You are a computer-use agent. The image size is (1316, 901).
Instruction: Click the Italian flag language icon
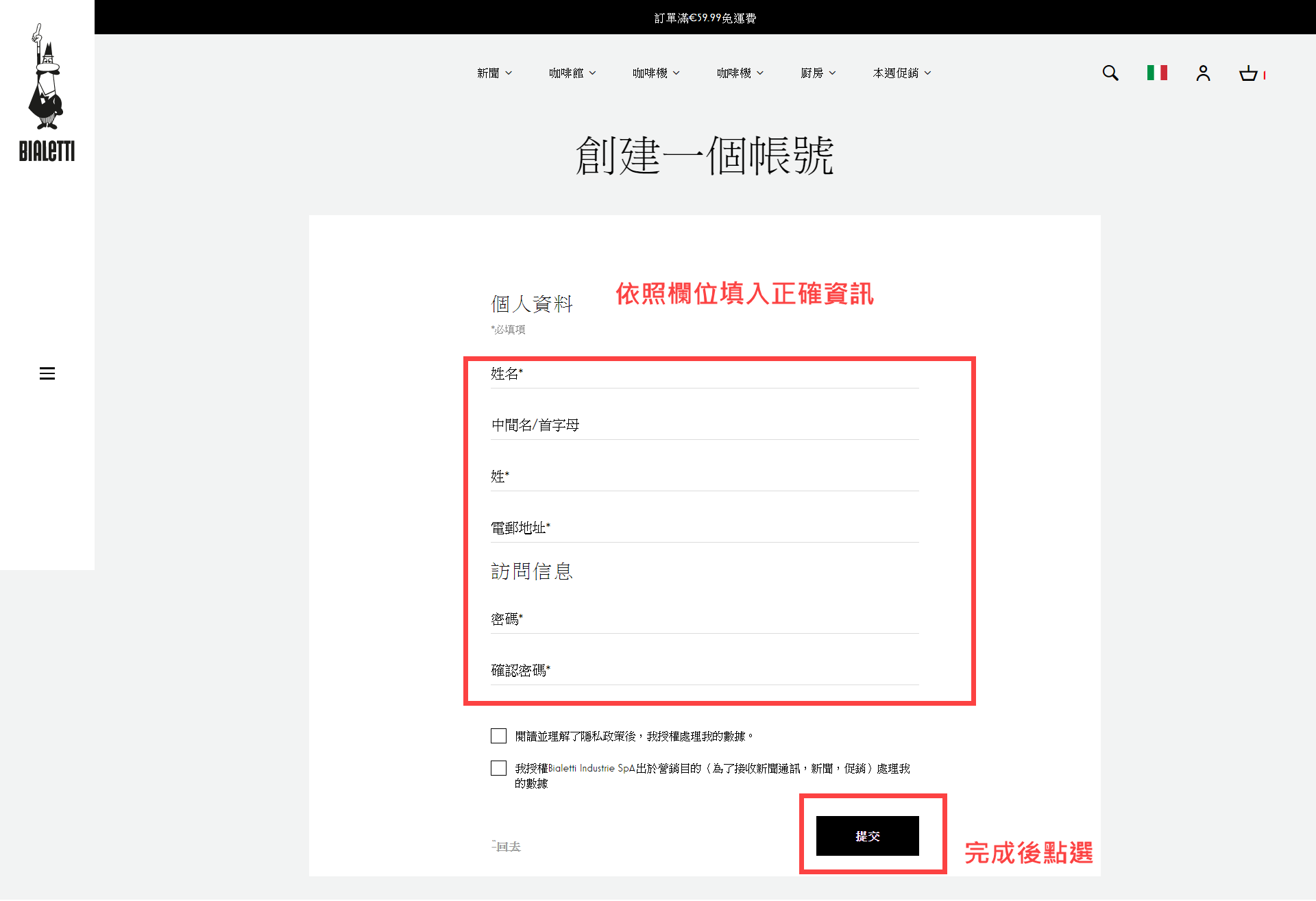[1157, 73]
